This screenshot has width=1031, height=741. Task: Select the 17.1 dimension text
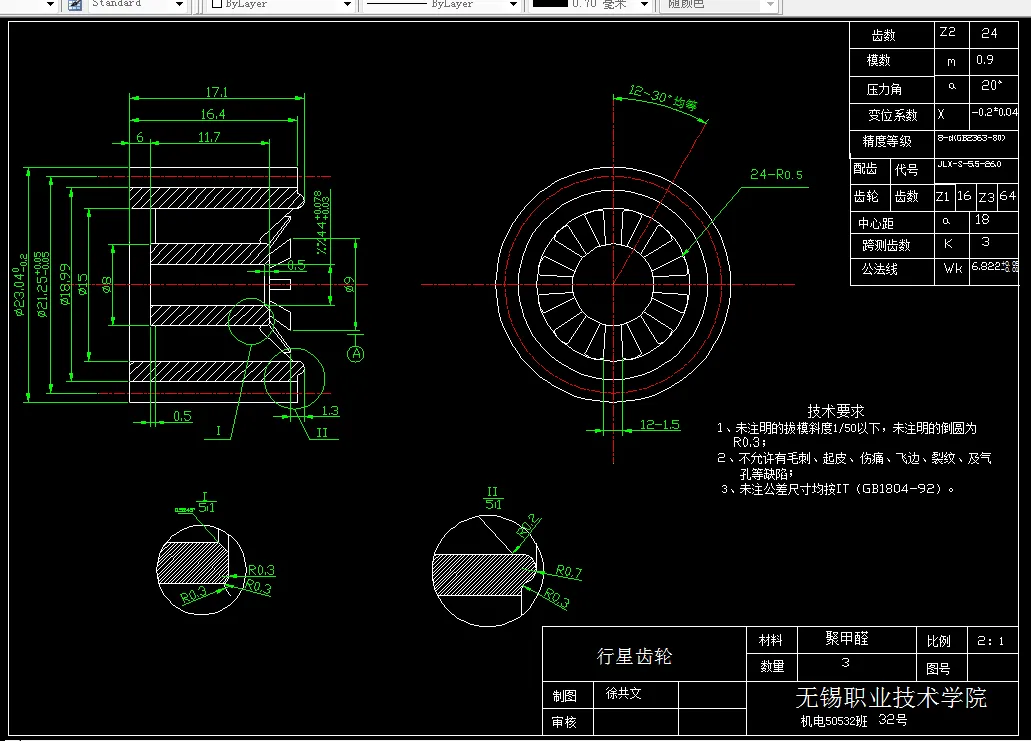[x=217, y=92]
